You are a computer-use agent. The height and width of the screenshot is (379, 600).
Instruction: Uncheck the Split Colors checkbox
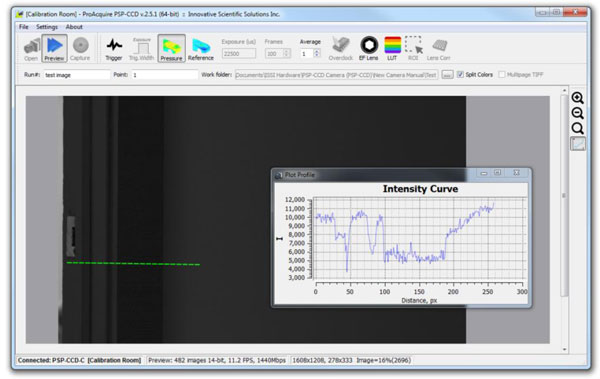pyautogui.click(x=460, y=75)
